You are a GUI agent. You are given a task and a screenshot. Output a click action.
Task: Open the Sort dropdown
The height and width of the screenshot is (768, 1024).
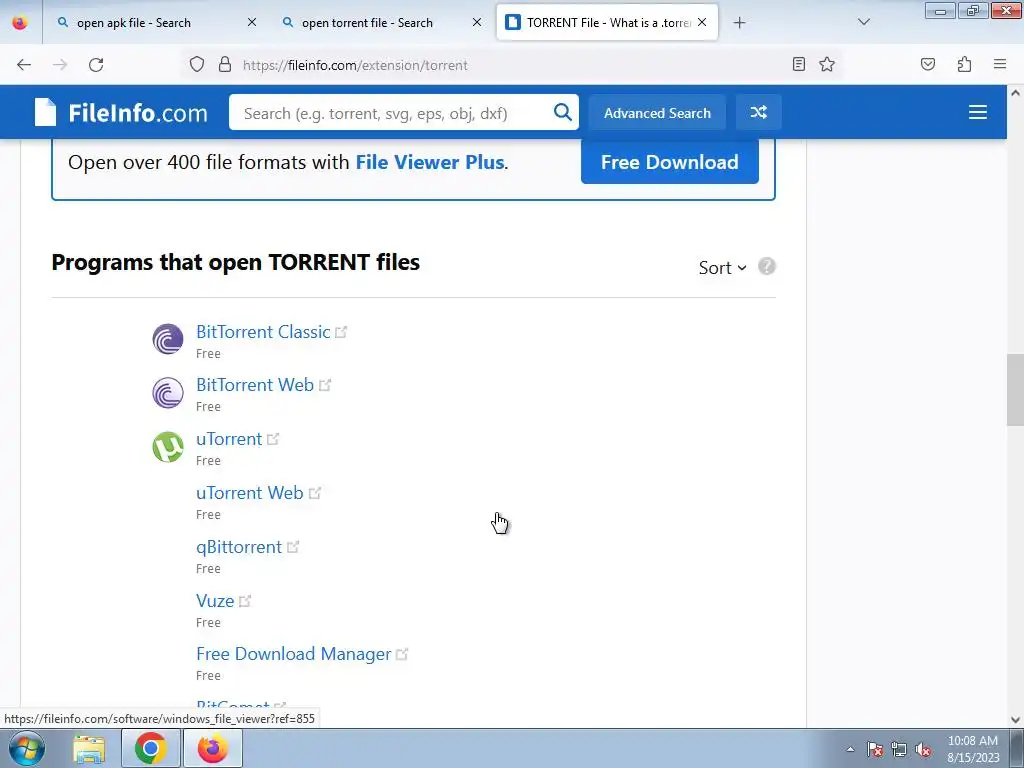(x=722, y=268)
